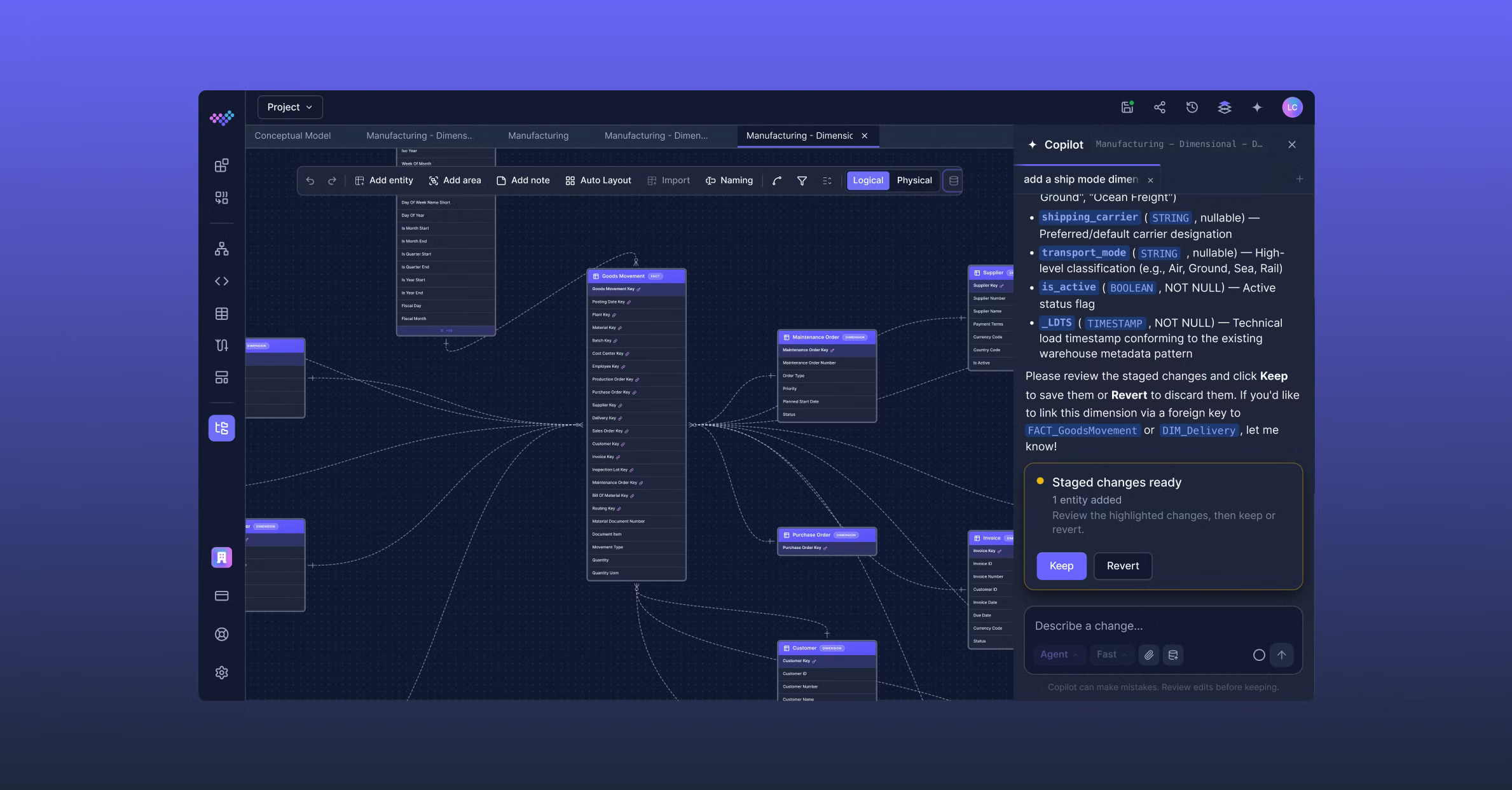This screenshot has height=790, width=1512.
Task: Switch the model view to Physical
Action: click(914, 181)
